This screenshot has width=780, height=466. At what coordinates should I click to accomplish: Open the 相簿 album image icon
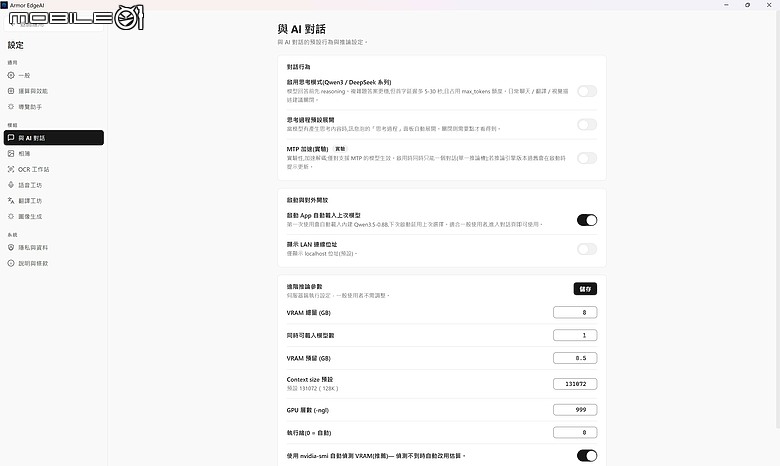(11, 154)
